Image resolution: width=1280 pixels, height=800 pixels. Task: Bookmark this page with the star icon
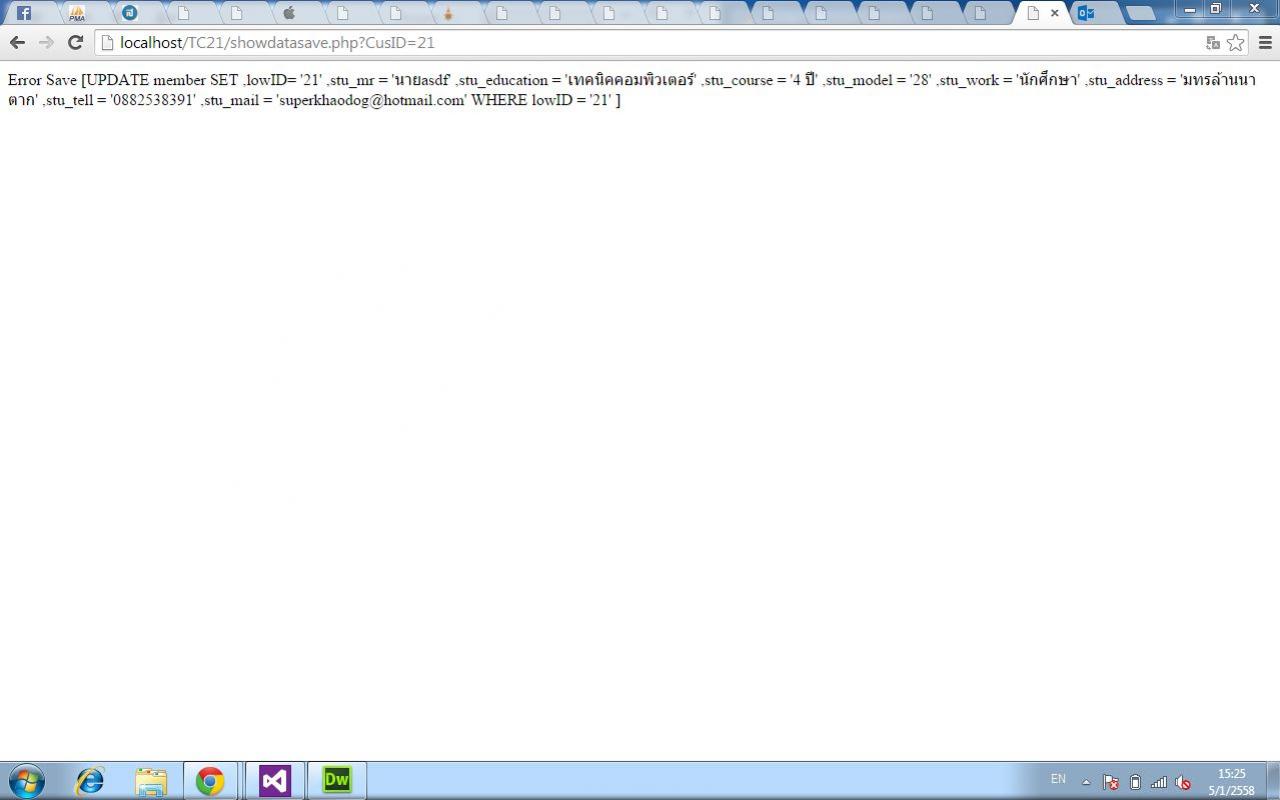pyautogui.click(x=1236, y=42)
